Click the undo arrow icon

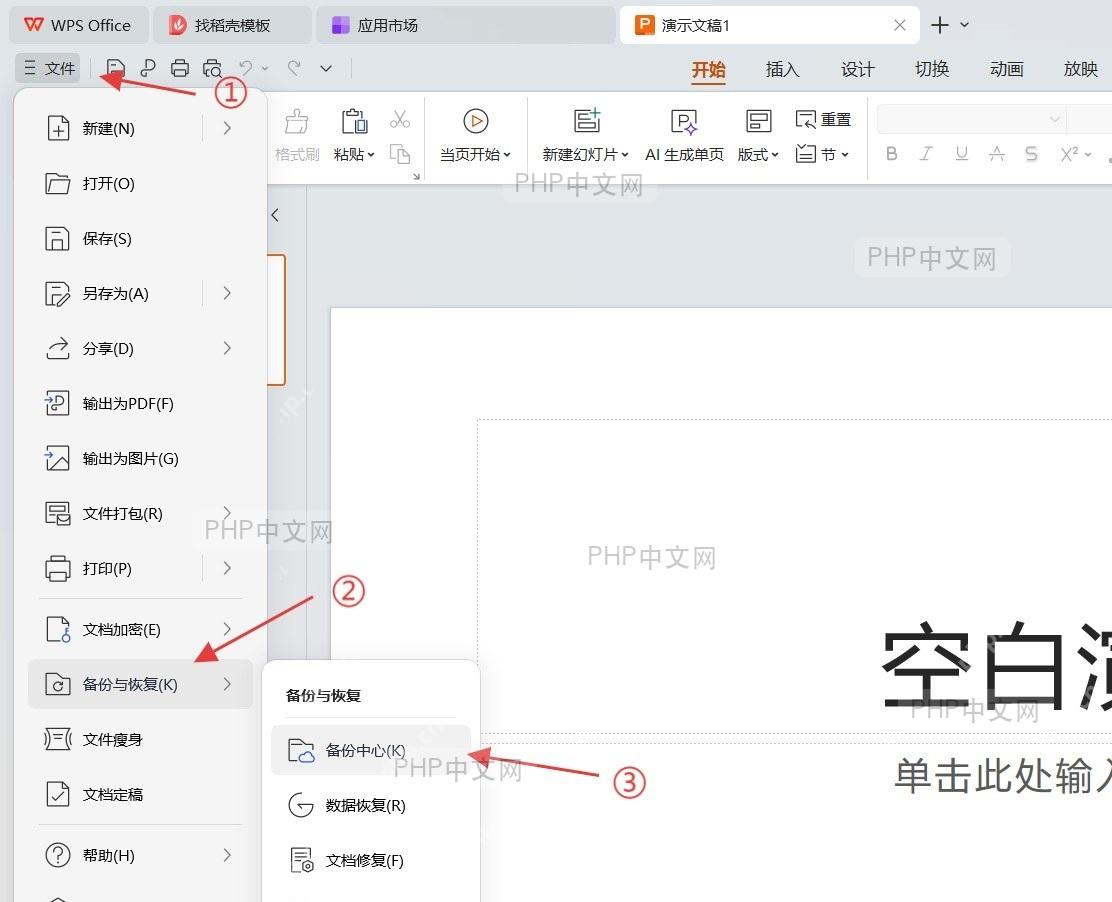(245, 68)
